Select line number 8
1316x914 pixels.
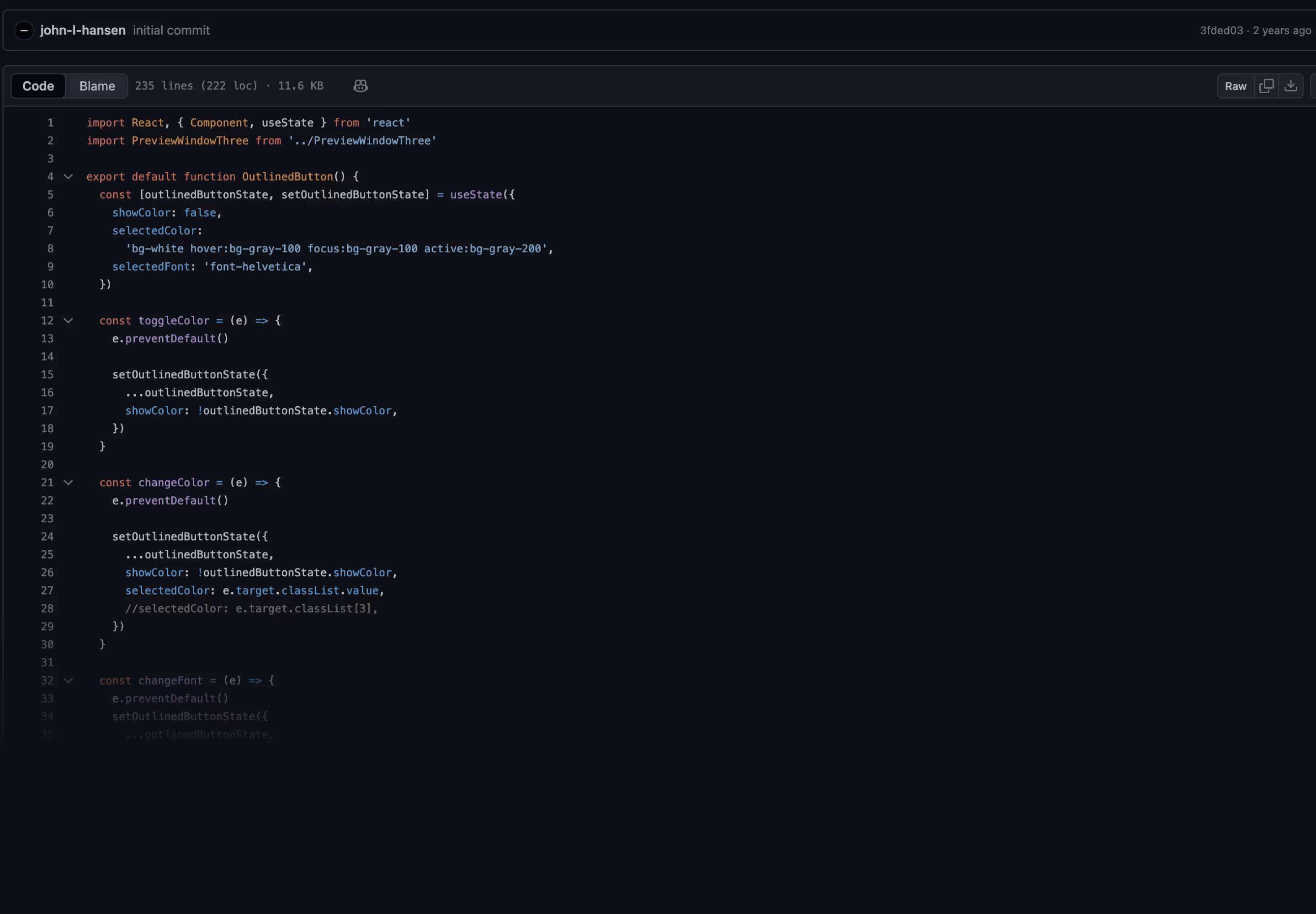(x=50, y=248)
